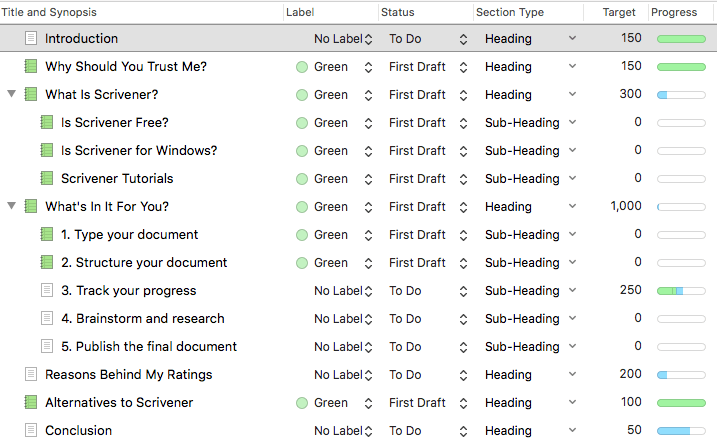Click the target value 200

click(x=631, y=374)
